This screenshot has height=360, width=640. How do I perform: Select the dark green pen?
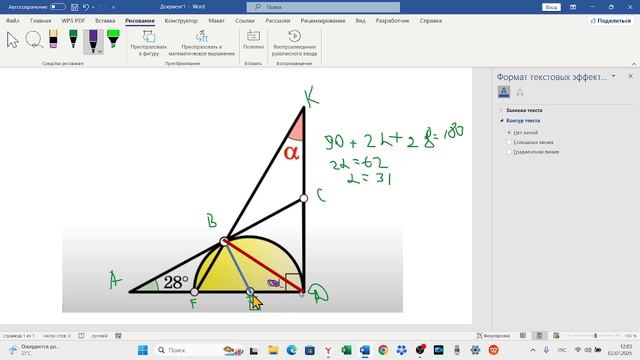[x=73, y=39]
